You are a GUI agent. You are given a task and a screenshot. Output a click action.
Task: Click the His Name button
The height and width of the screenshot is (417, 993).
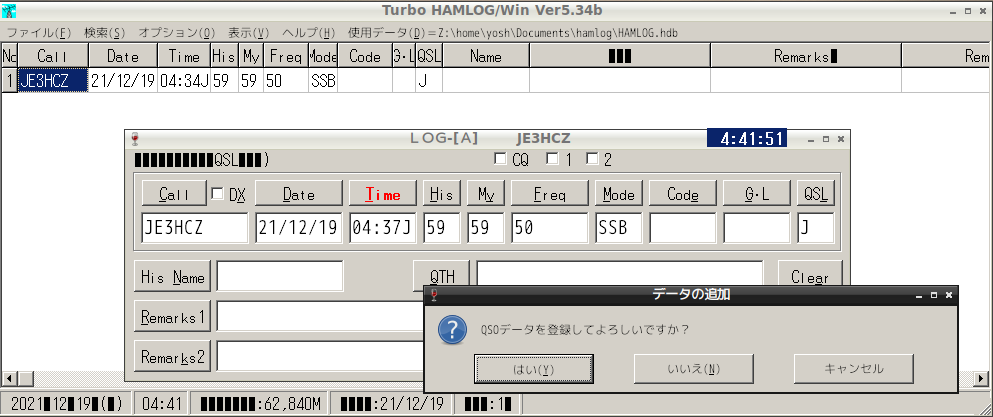tap(172, 277)
